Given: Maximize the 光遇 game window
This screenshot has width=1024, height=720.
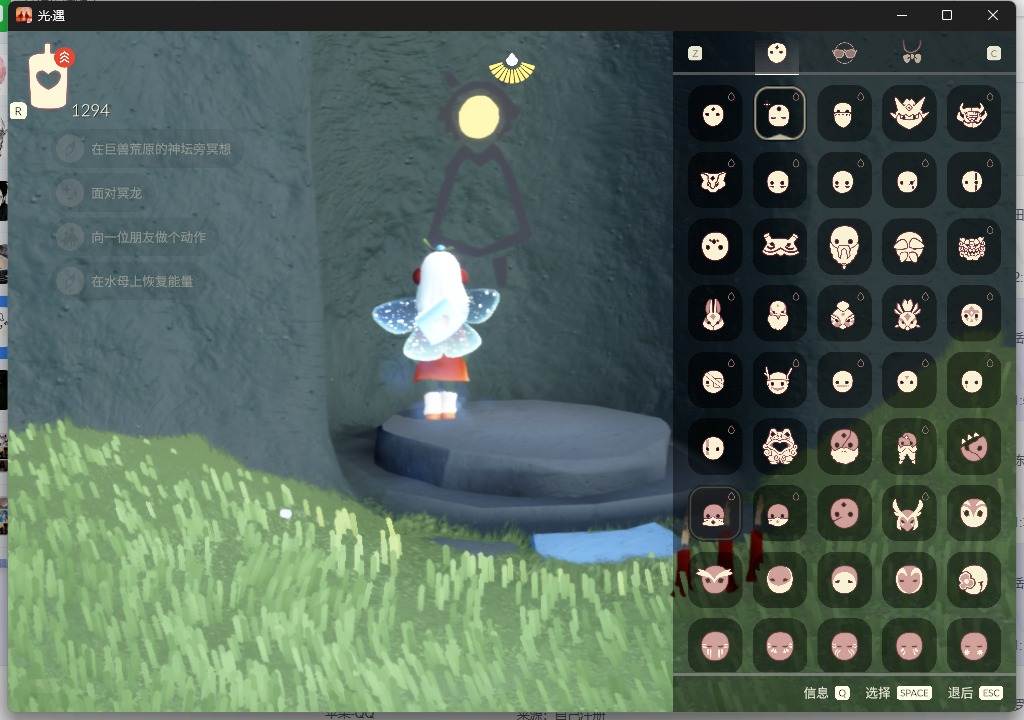Looking at the screenshot, I should [x=947, y=15].
